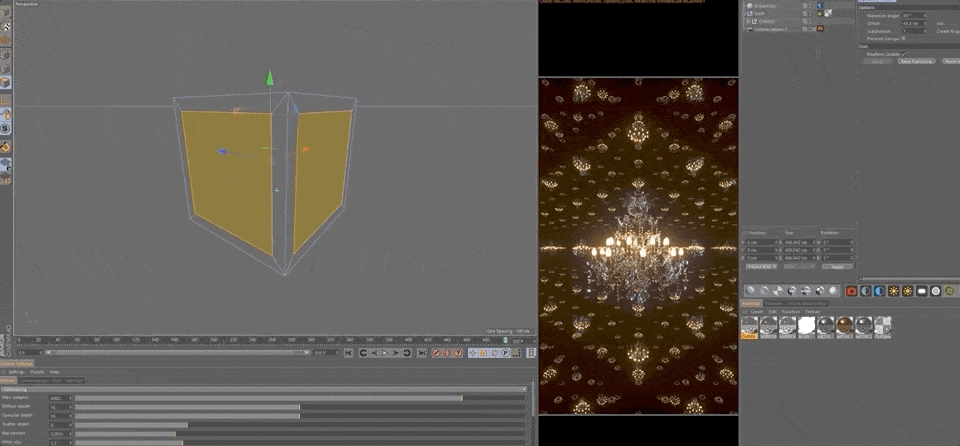Viewport: 960px width, 446px height.
Task: Click the first sun light Octane icon
Action: coord(893,290)
